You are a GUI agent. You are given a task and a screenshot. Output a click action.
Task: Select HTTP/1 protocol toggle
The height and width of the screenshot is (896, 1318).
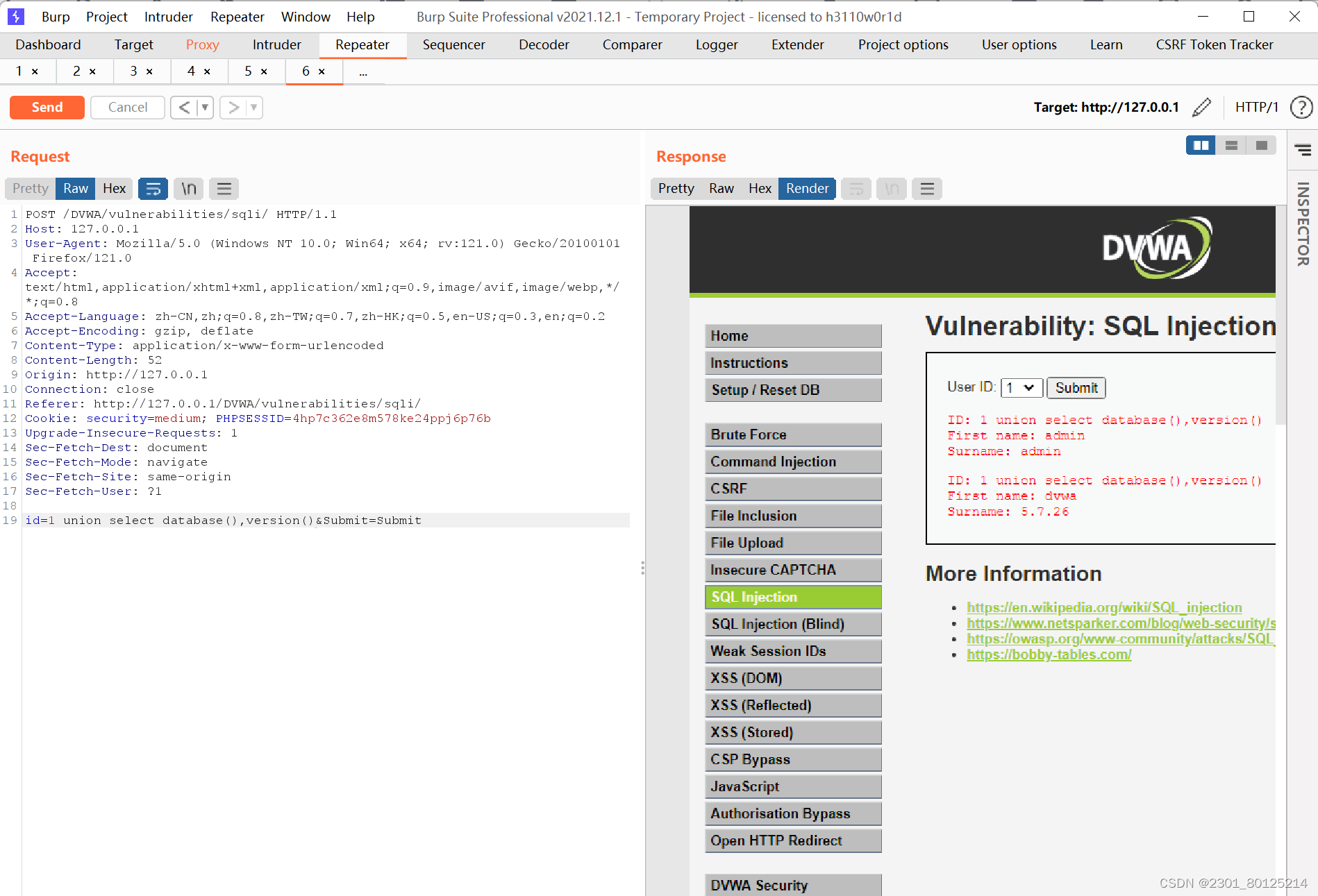1257,107
